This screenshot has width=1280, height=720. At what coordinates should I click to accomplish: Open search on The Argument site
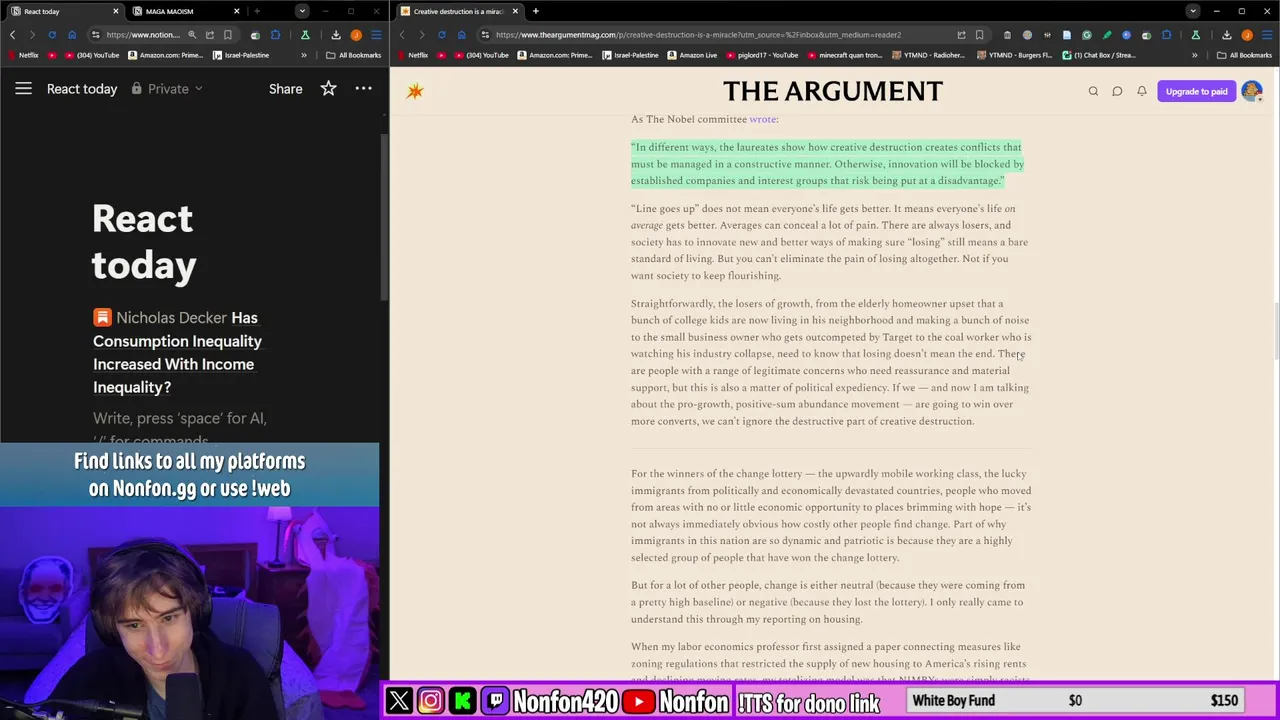coord(1093,91)
